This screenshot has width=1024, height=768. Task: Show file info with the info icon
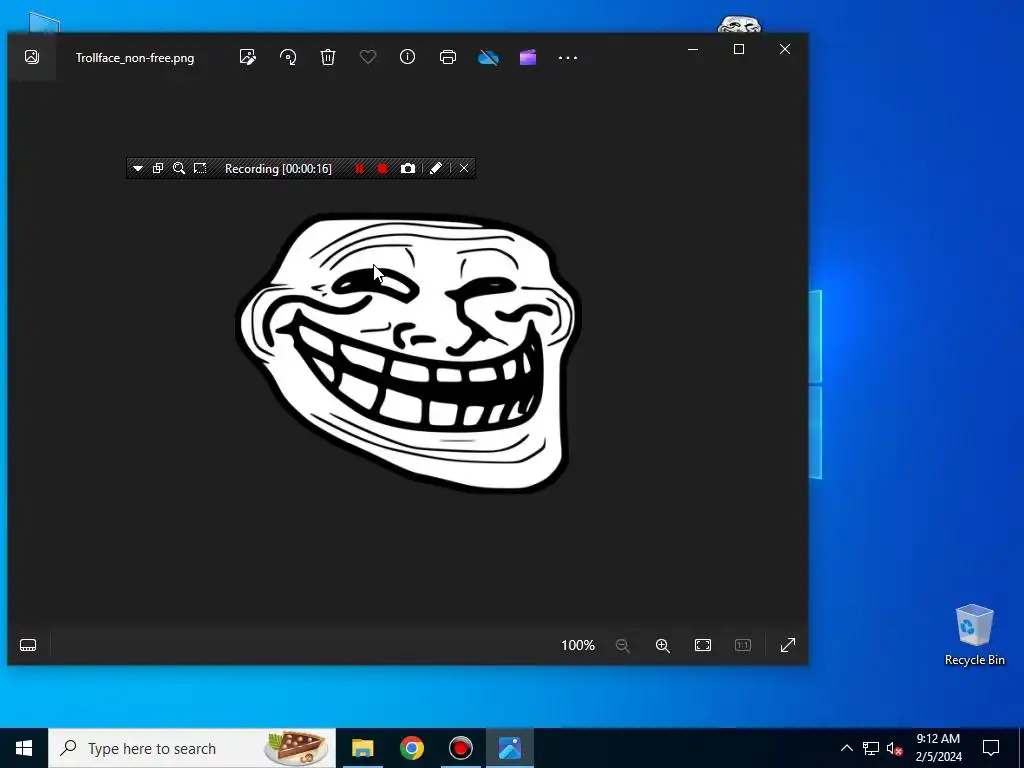coord(408,57)
